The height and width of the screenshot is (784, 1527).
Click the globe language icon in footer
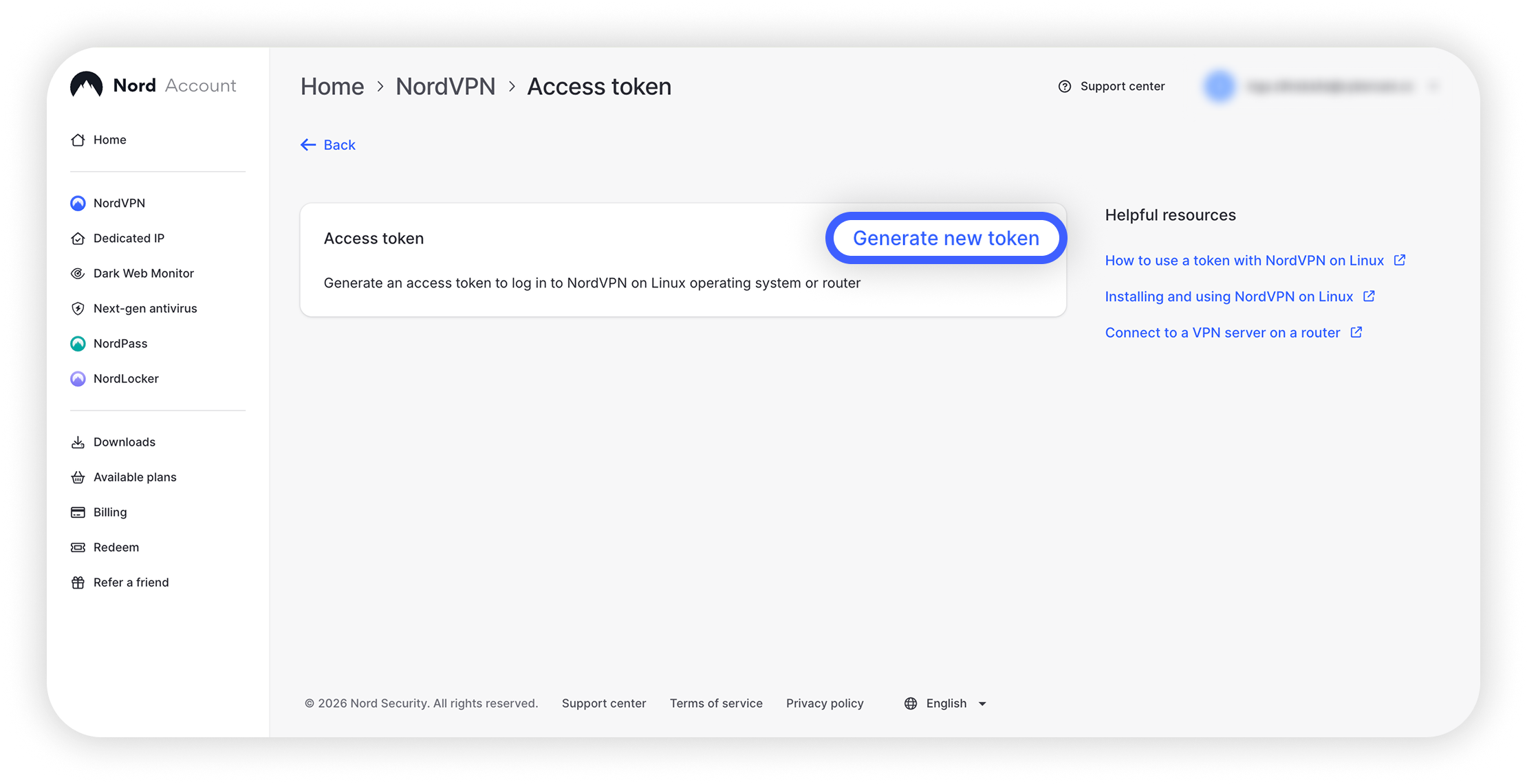point(910,703)
